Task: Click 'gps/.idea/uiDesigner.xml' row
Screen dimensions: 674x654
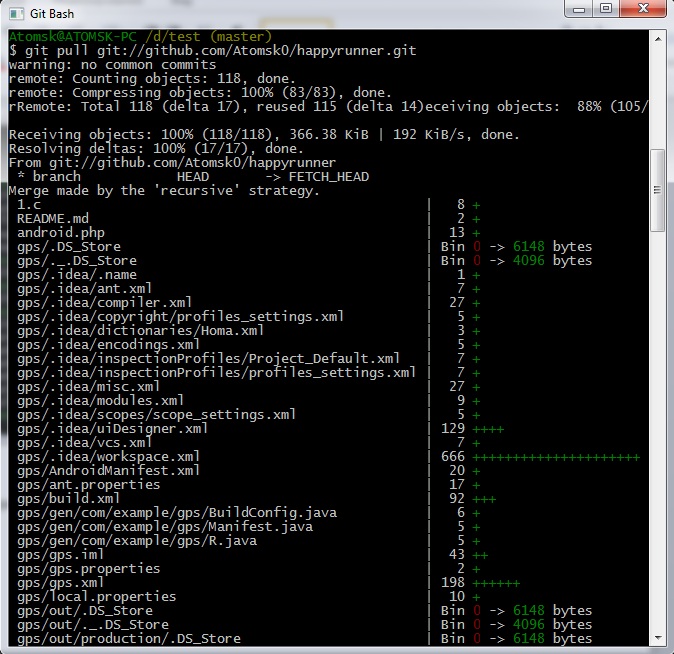Action: (x=260, y=429)
